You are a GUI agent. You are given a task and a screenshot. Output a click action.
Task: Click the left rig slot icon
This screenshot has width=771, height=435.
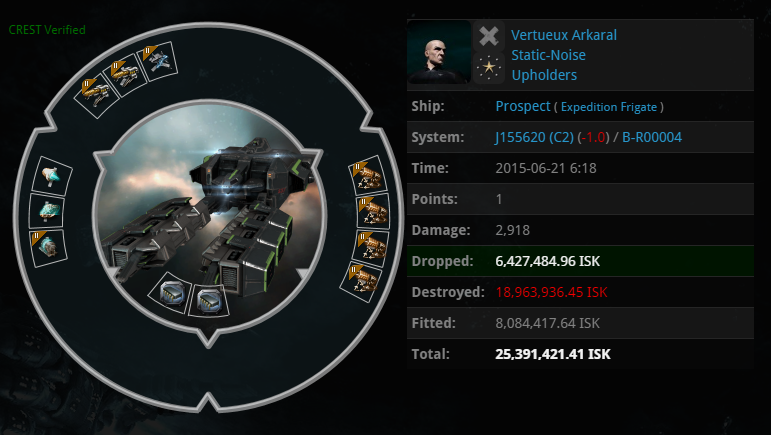pos(170,293)
